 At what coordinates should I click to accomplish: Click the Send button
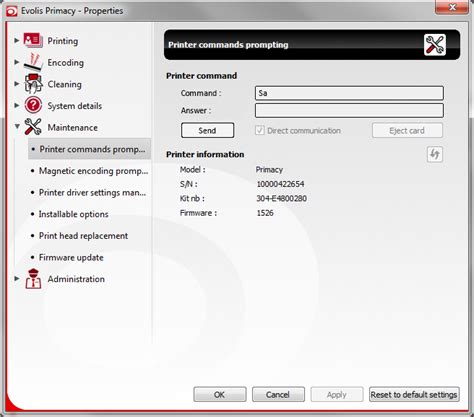click(x=207, y=130)
